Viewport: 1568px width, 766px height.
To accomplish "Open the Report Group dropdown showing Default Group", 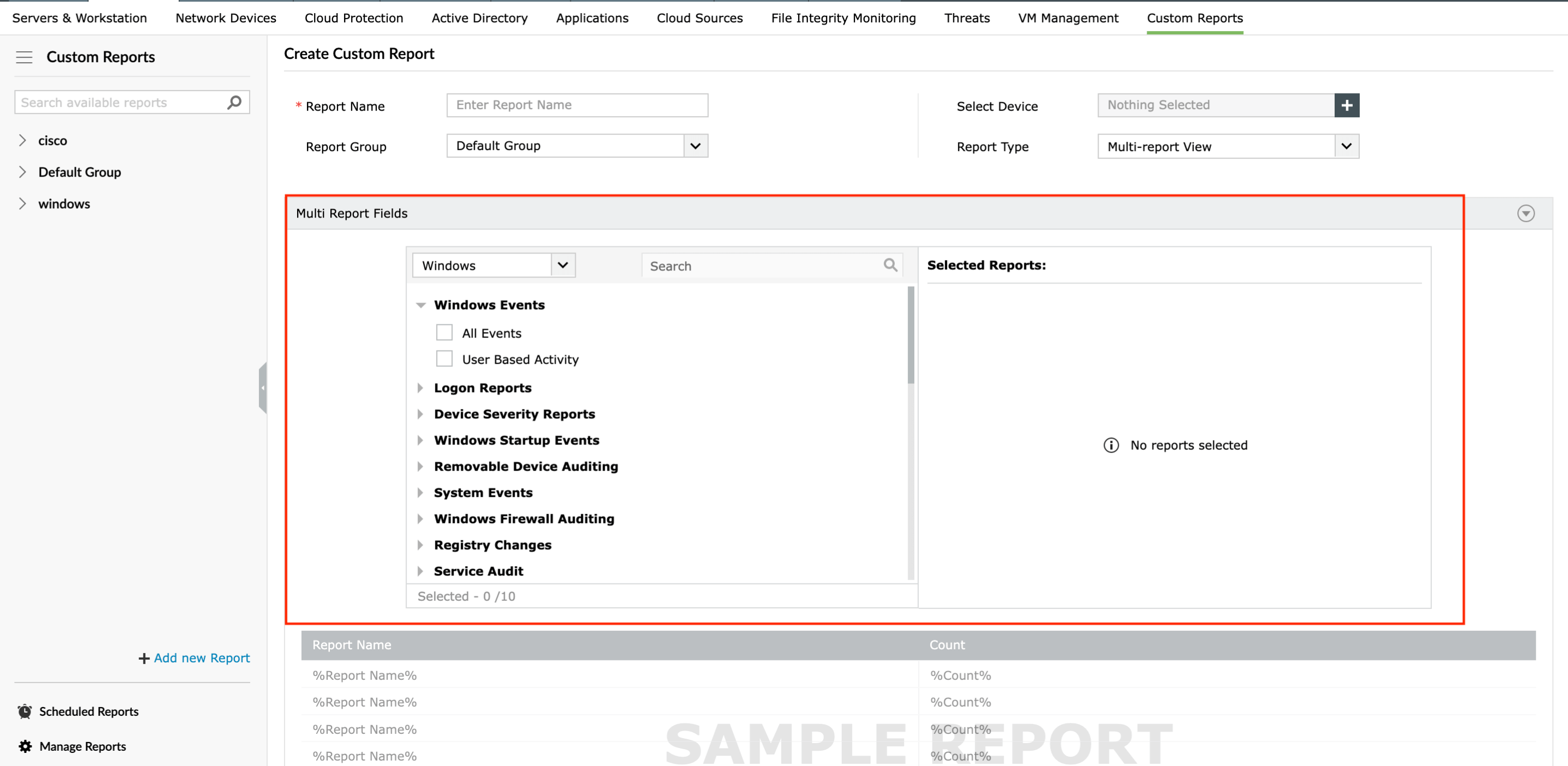I will coord(695,146).
